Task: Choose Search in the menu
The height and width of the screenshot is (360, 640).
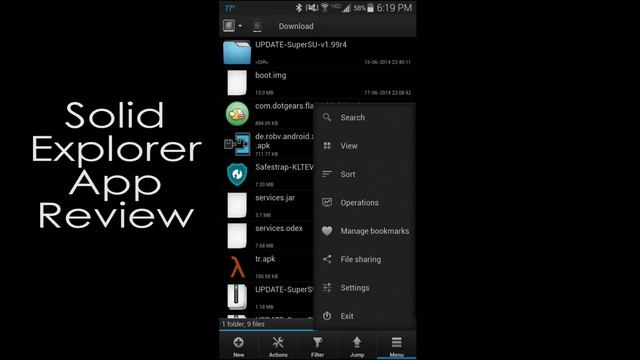Action: point(353,118)
